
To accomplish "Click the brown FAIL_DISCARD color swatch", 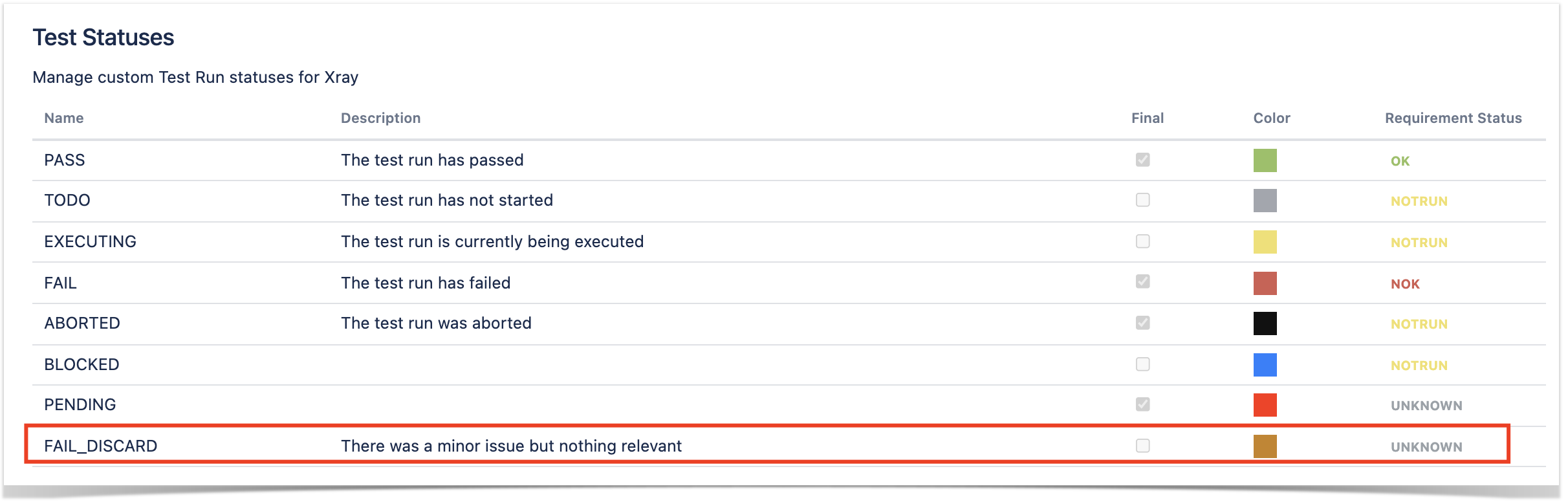I will (x=1265, y=446).
